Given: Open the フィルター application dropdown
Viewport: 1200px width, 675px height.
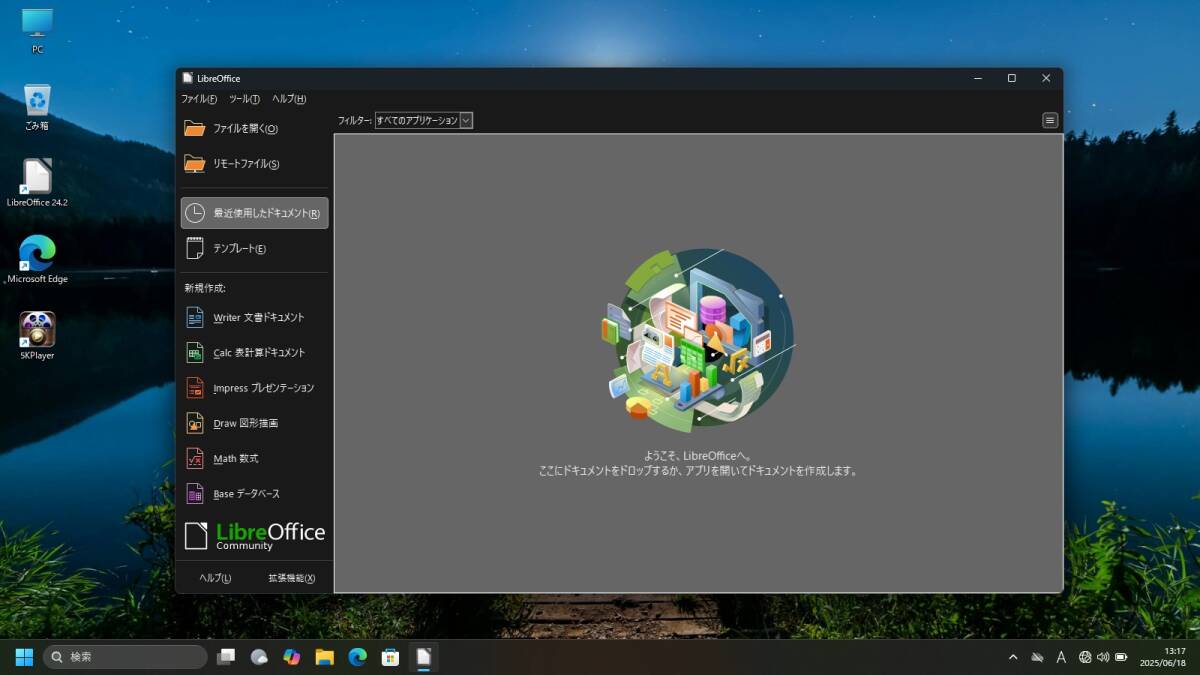Looking at the screenshot, I should 424,120.
